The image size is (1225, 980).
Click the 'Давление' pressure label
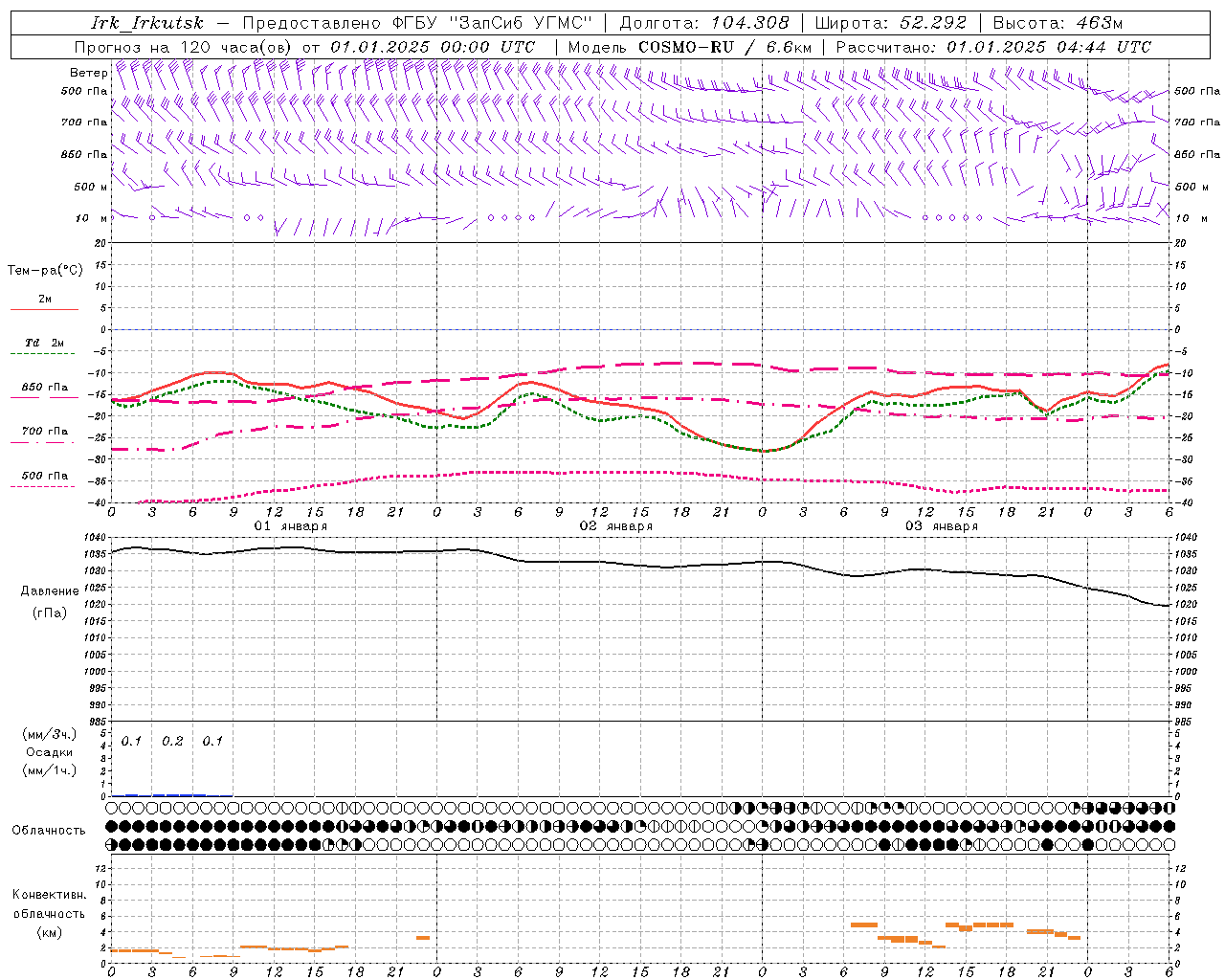(x=50, y=591)
